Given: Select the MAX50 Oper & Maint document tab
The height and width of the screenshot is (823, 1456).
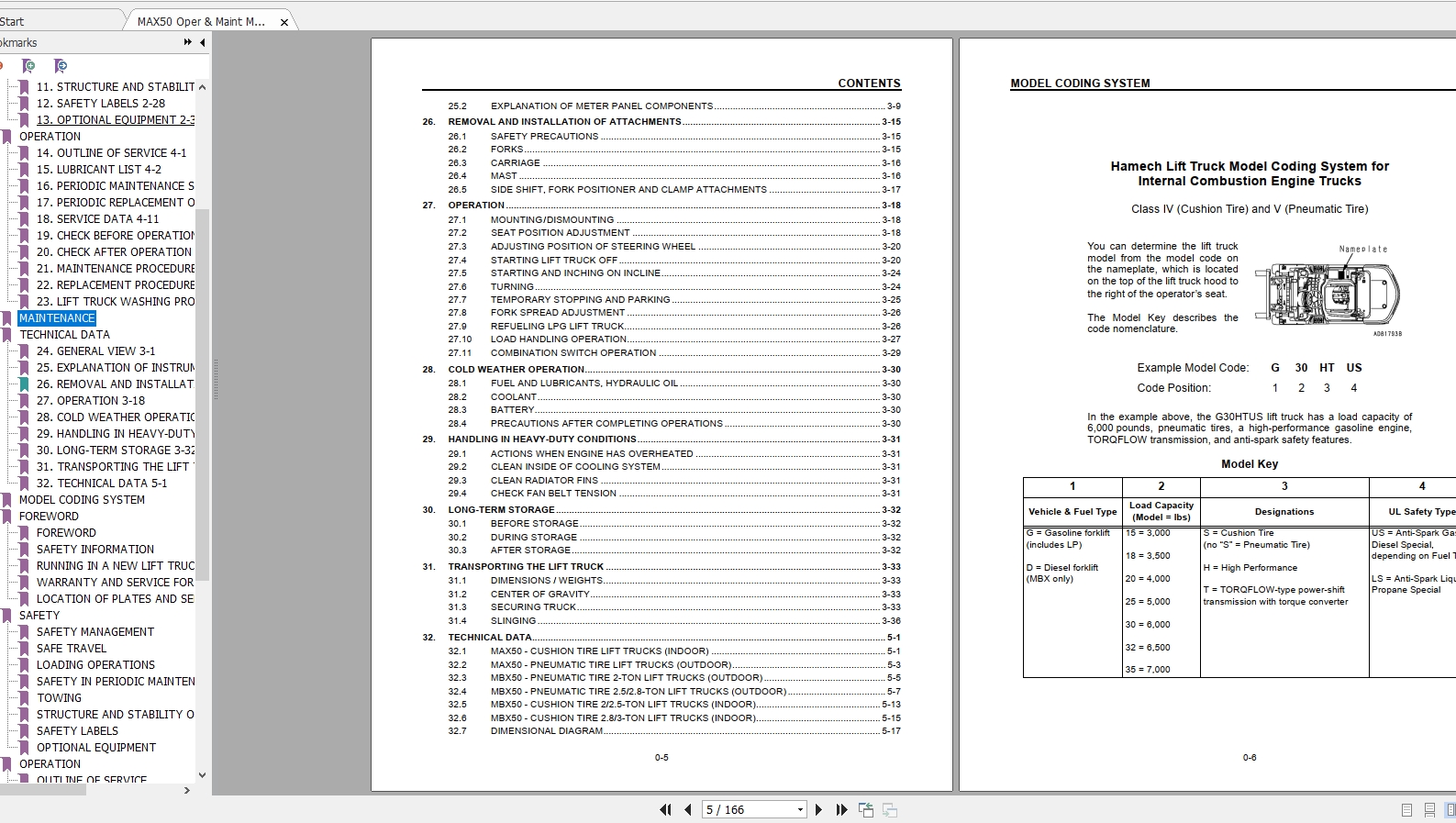Looking at the screenshot, I should 201,21.
